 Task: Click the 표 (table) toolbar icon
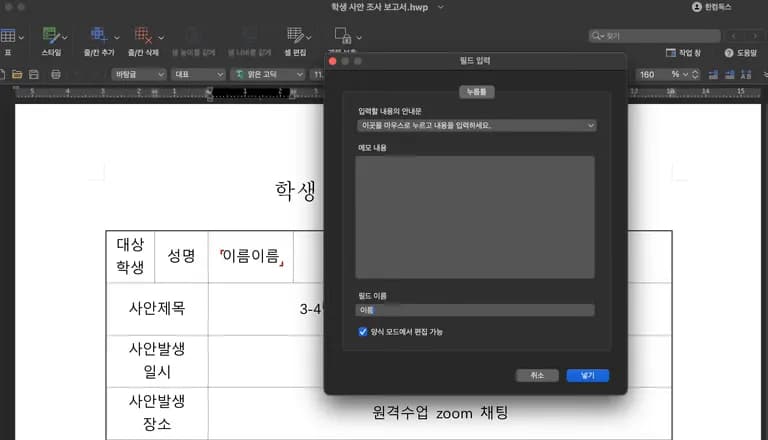click(8, 37)
